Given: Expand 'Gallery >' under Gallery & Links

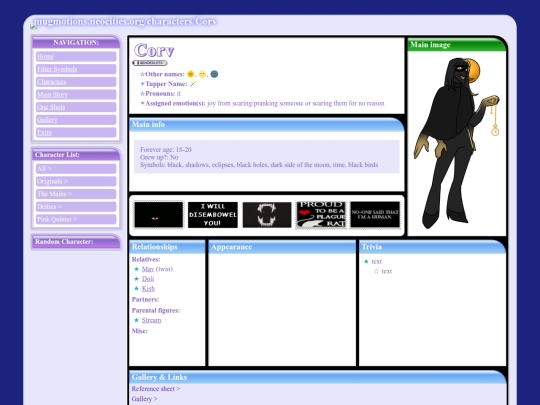Looking at the screenshot, I should pyautogui.click(x=144, y=399).
